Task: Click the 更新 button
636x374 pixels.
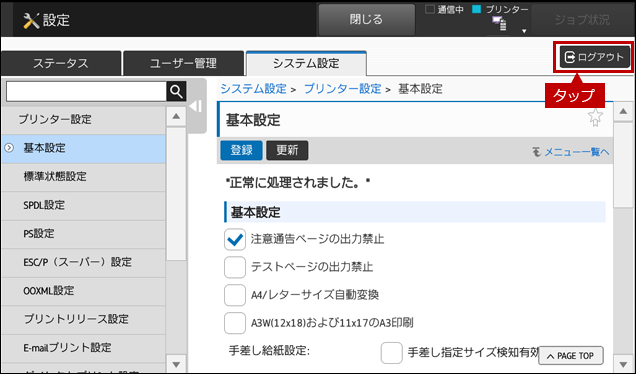Action: (x=287, y=150)
